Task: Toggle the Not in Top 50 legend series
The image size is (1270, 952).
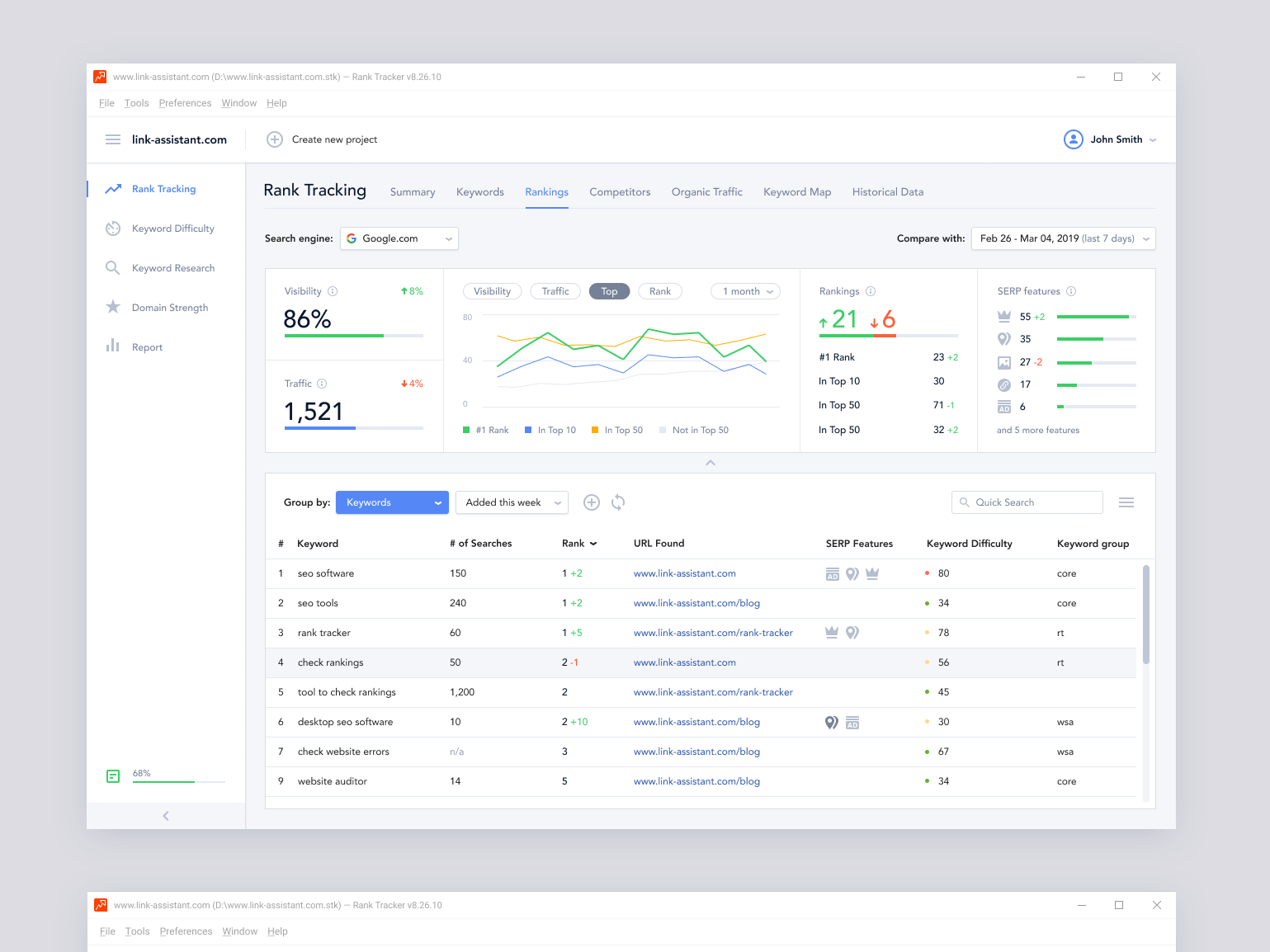Action: pyautogui.click(x=694, y=430)
